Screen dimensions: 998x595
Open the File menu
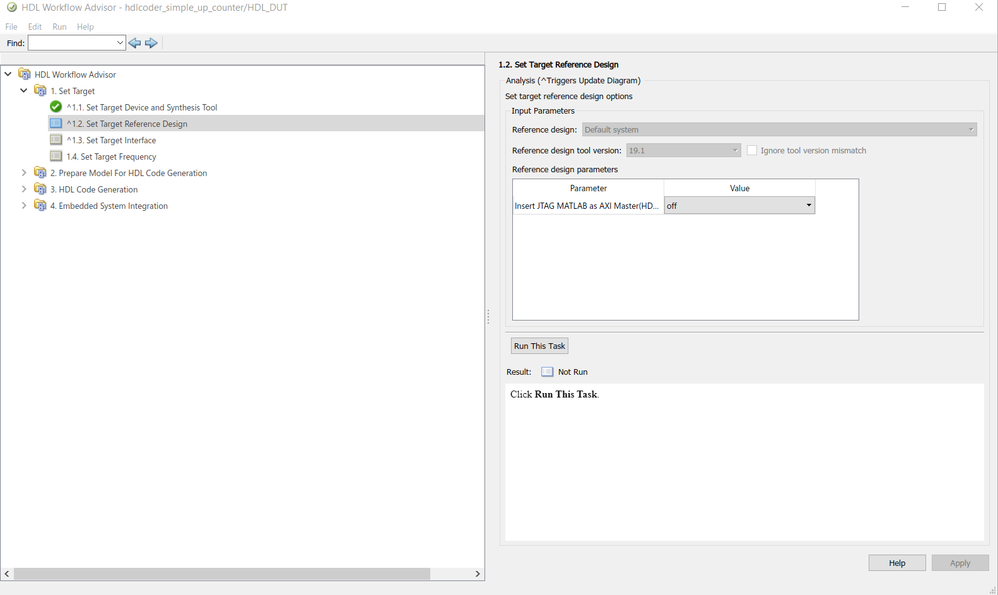tap(11, 27)
